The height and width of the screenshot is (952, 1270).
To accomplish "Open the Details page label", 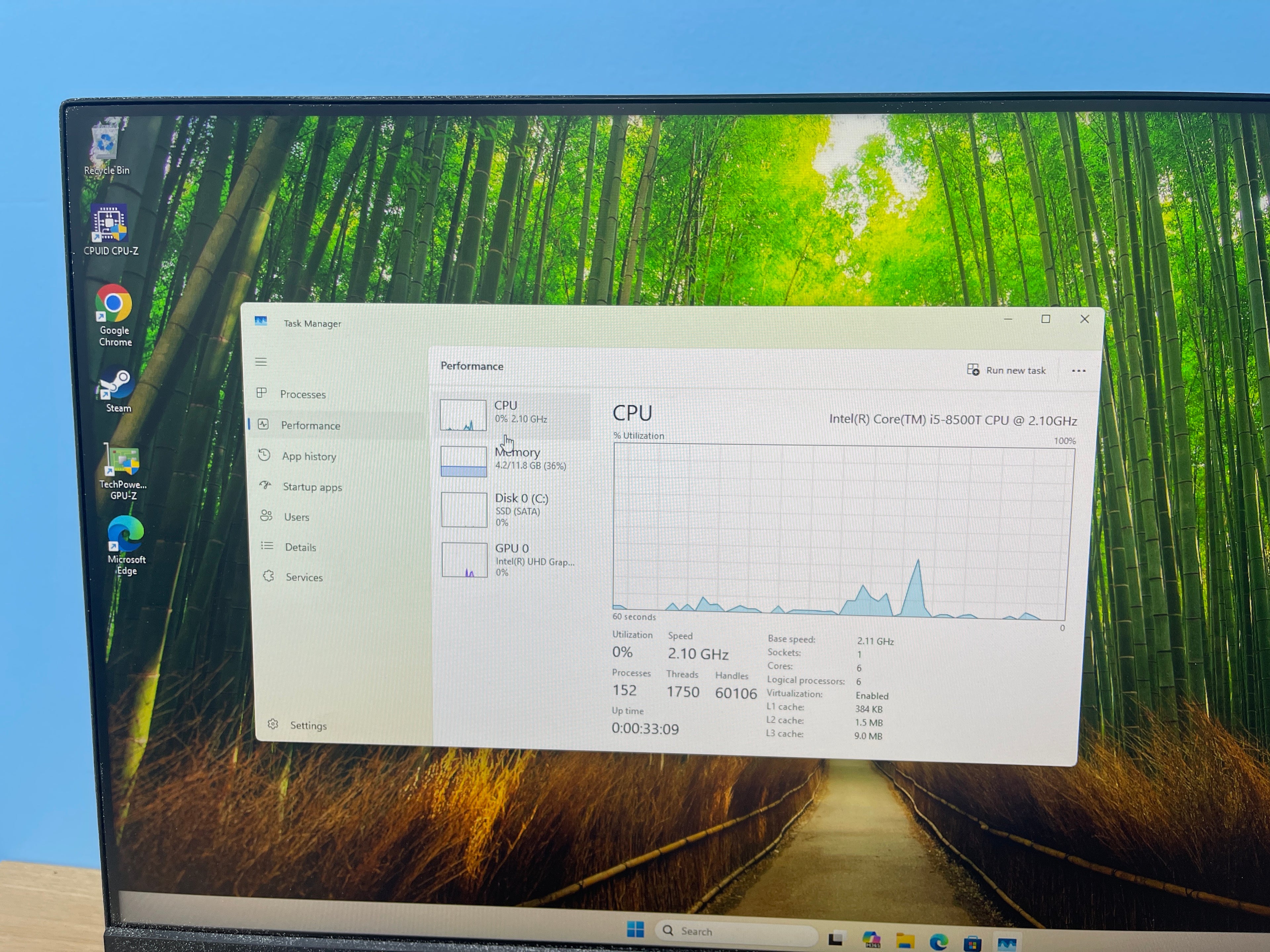I will click(x=300, y=547).
